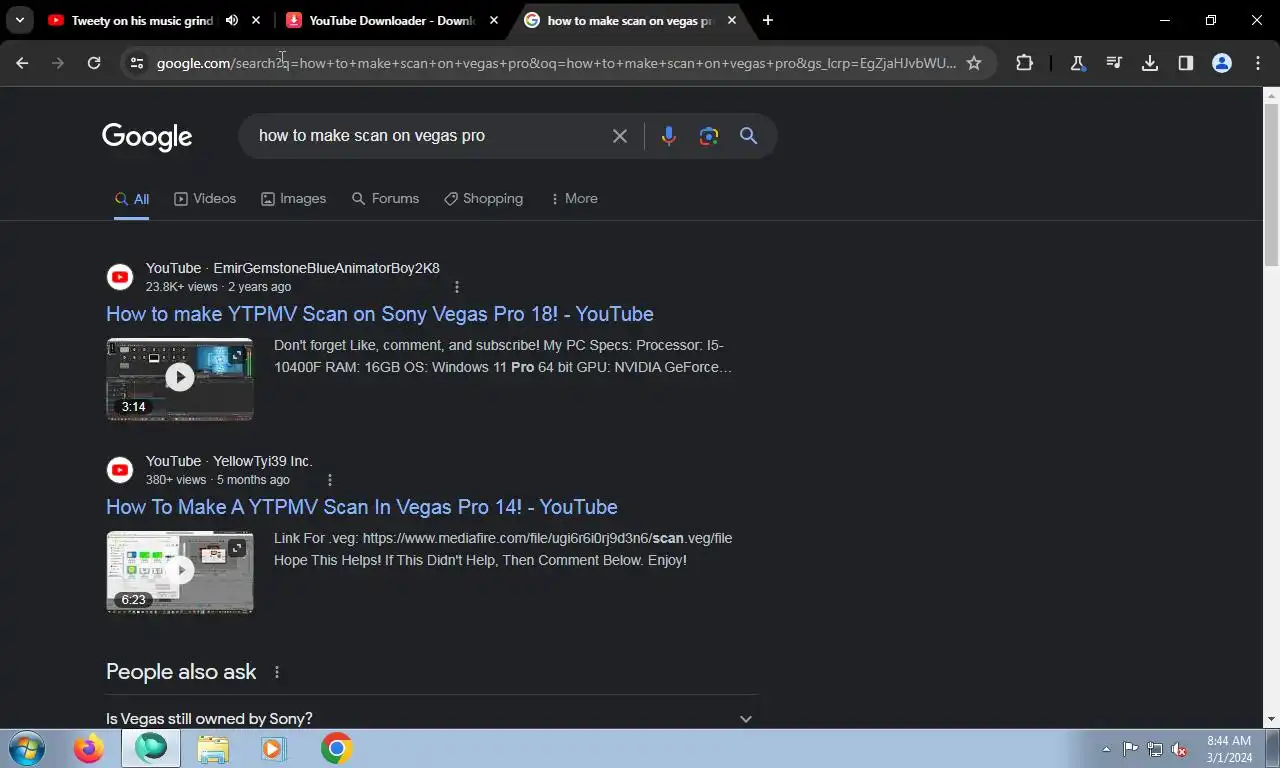Open the clock showing 8:44 AM

coord(1230,749)
